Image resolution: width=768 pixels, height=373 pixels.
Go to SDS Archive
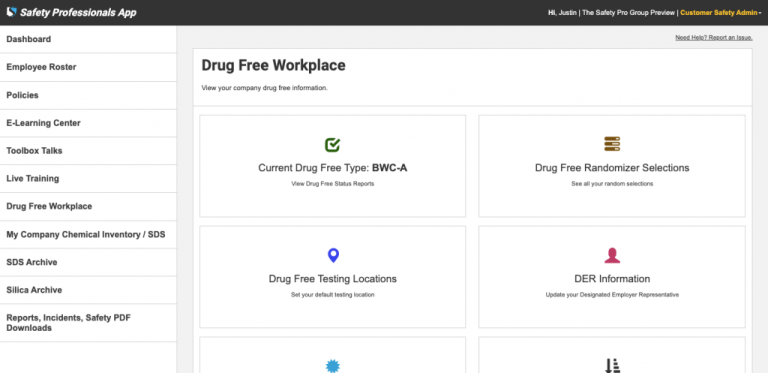tap(88, 262)
